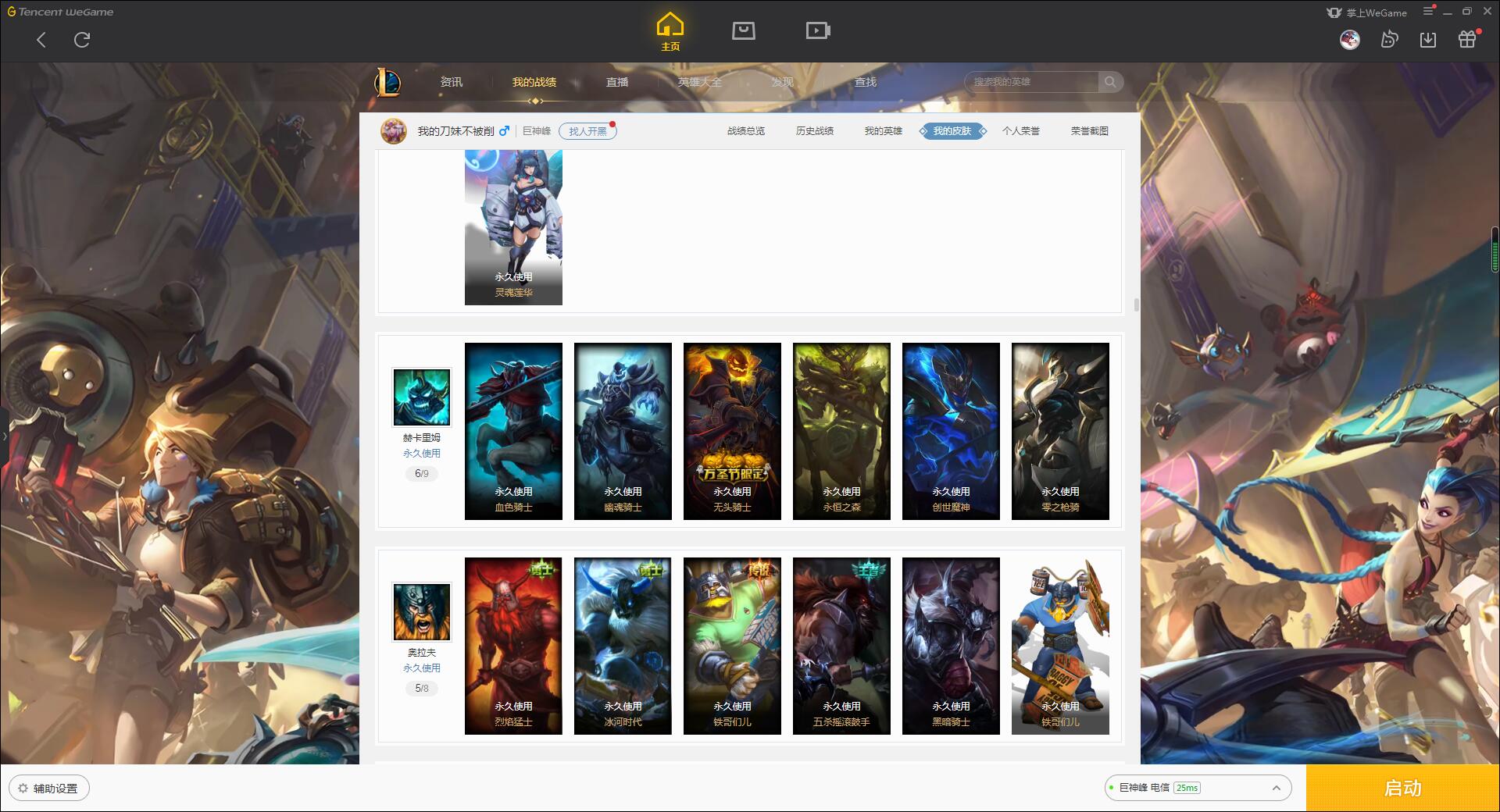Open the user avatar at top right
The width and height of the screenshot is (1500, 812).
[1350, 40]
